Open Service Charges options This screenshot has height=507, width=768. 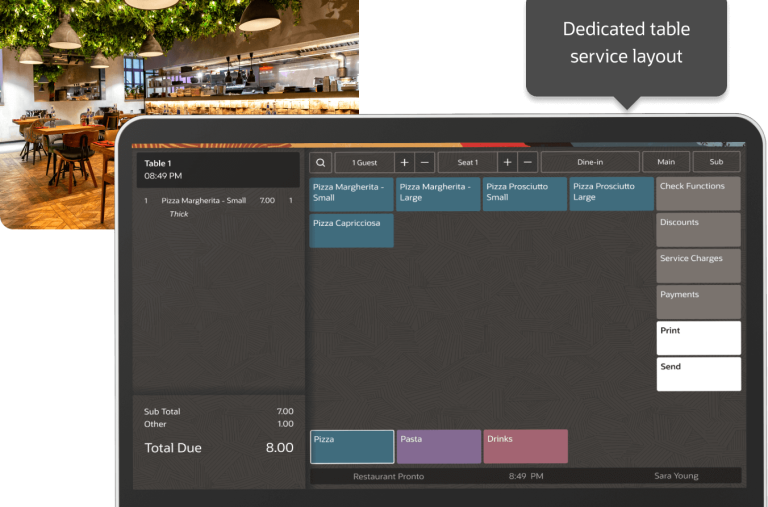pos(698,266)
